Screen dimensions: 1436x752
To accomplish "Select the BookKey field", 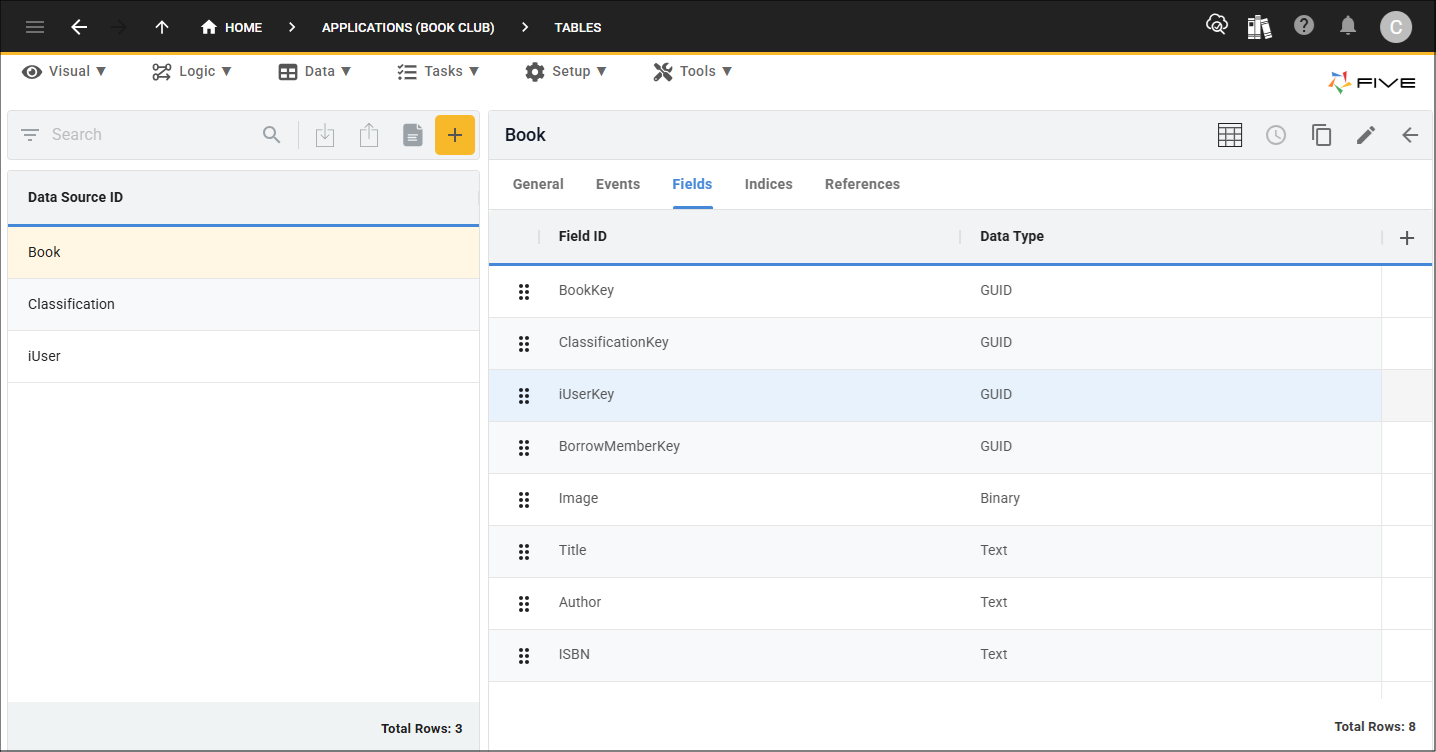I will [586, 290].
